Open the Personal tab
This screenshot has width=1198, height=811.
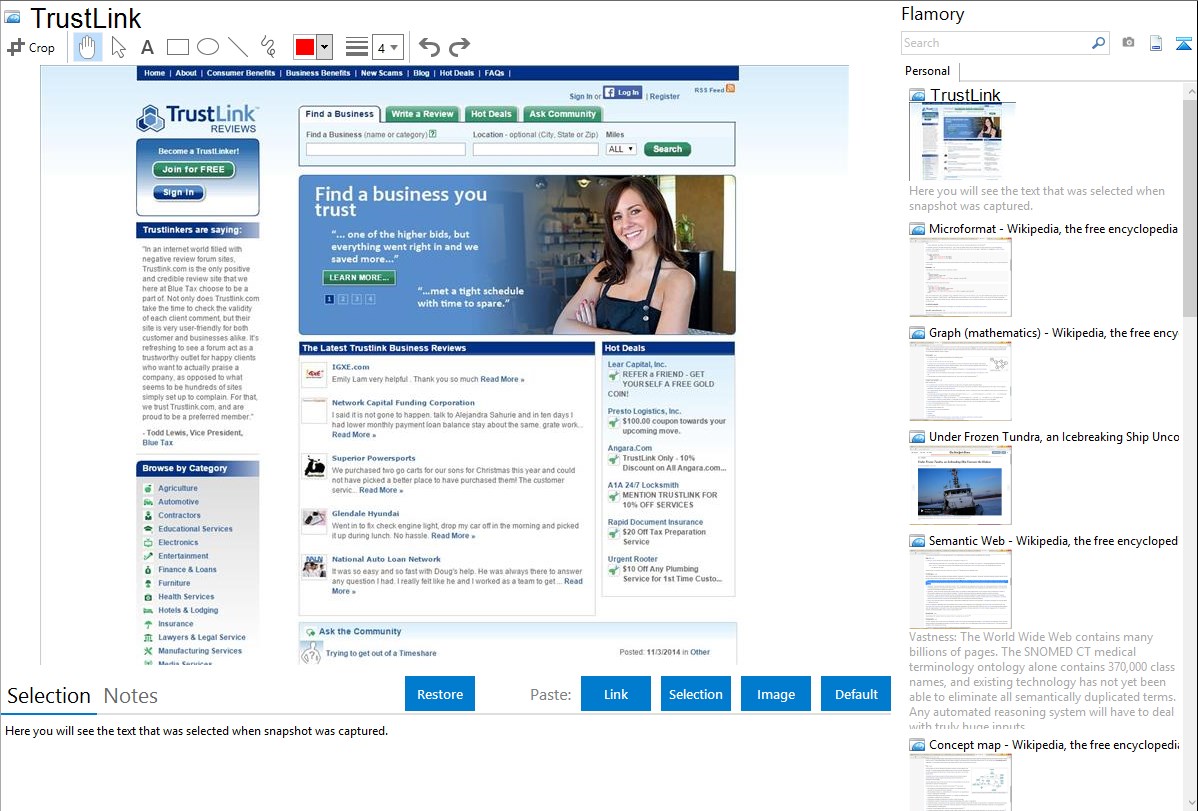[x=928, y=71]
